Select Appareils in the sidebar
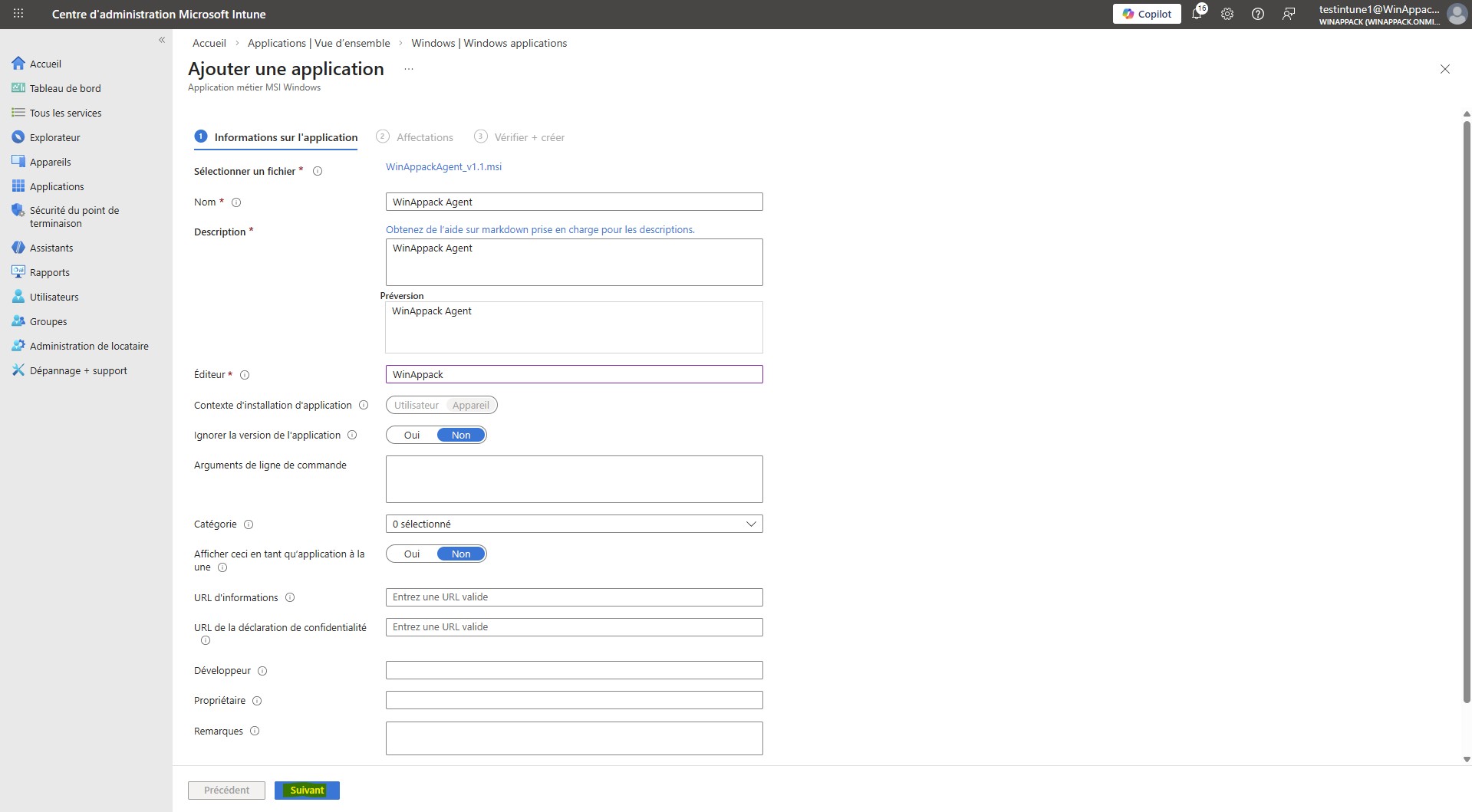The width and height of the screenshot is (1472, 812). [x=51, y=161]
